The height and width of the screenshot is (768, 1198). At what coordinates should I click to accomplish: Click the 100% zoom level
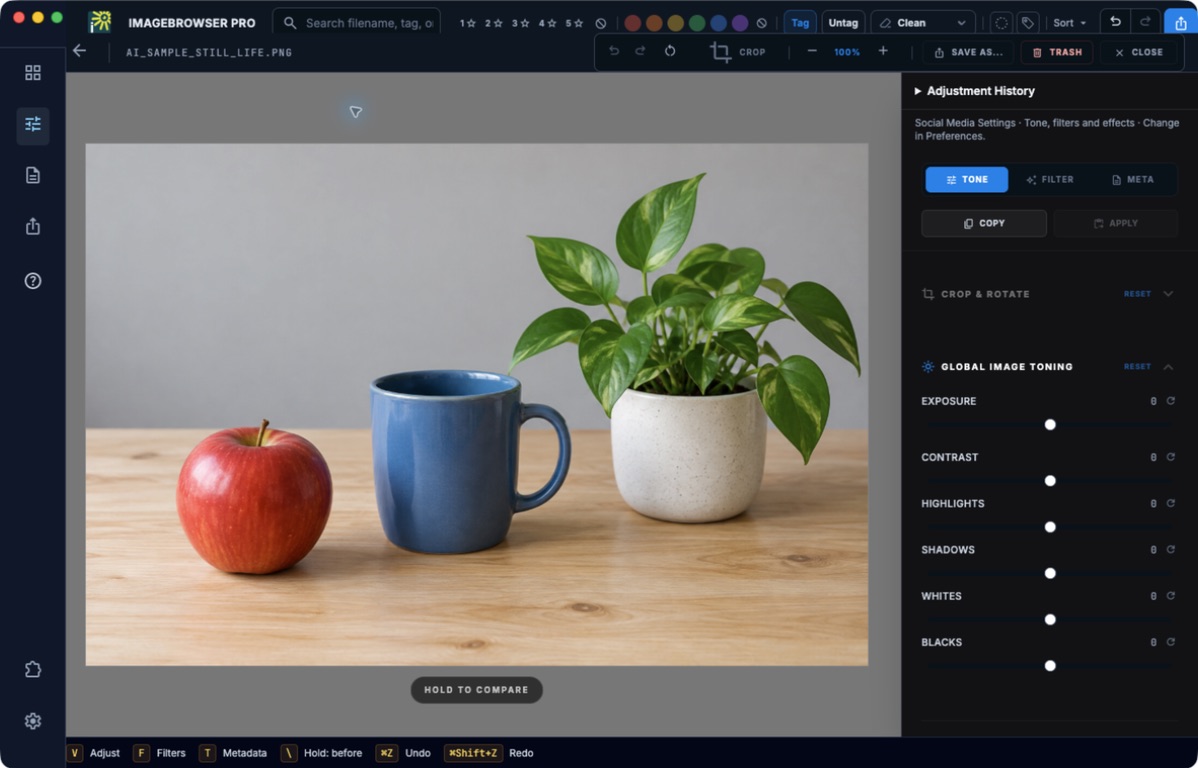[847, 52]
